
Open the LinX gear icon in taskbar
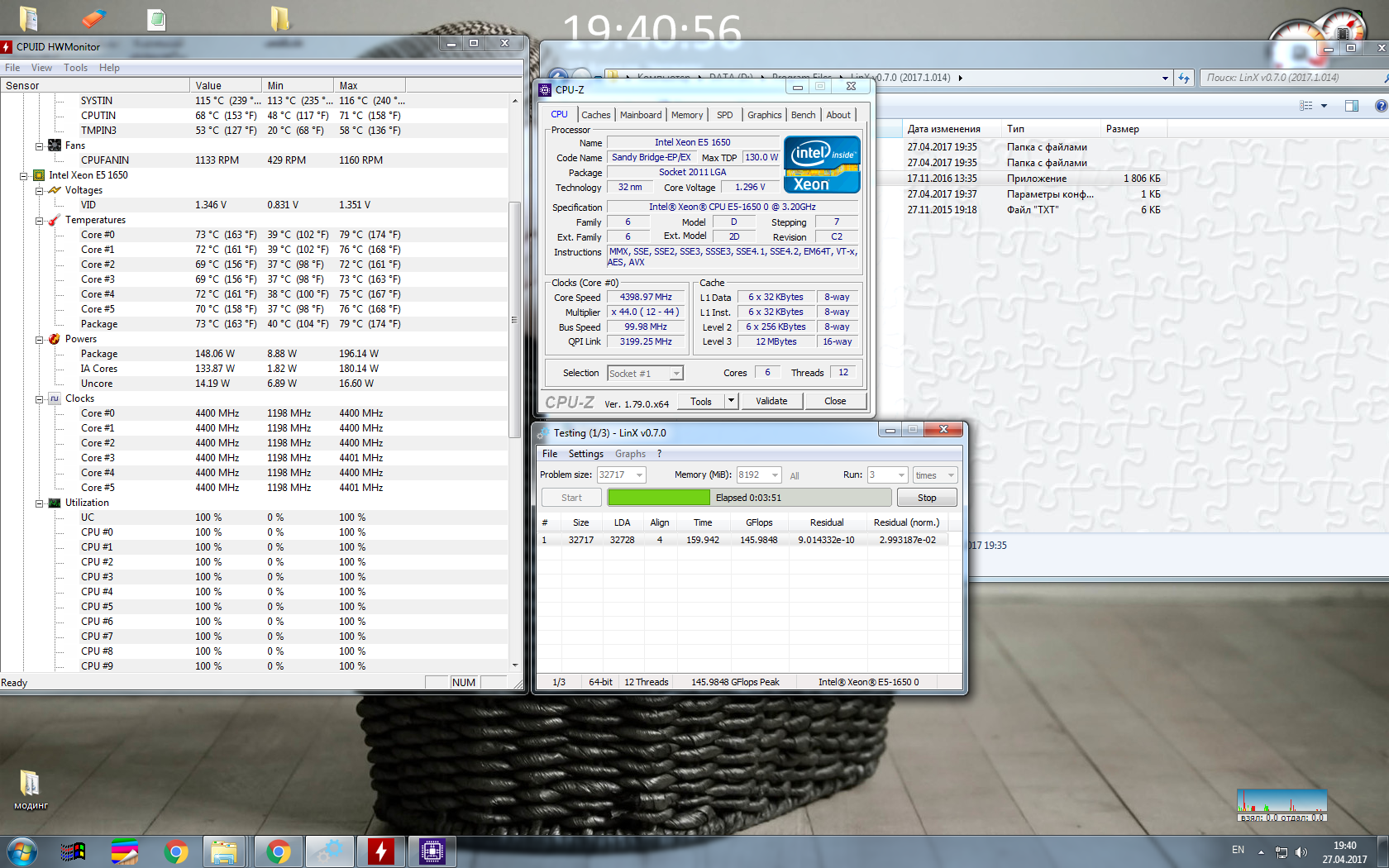tap(330, 851)
